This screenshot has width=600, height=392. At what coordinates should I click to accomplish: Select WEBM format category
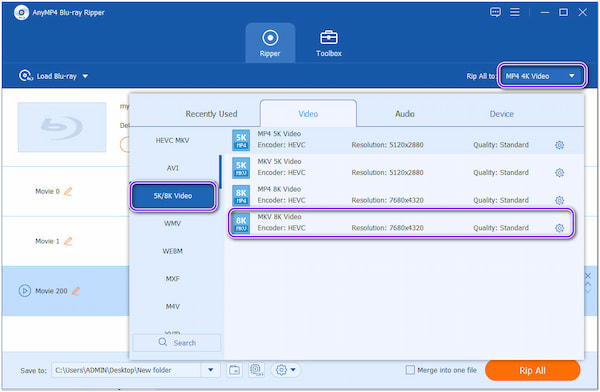pyautogui.click(x=173, y=251)
